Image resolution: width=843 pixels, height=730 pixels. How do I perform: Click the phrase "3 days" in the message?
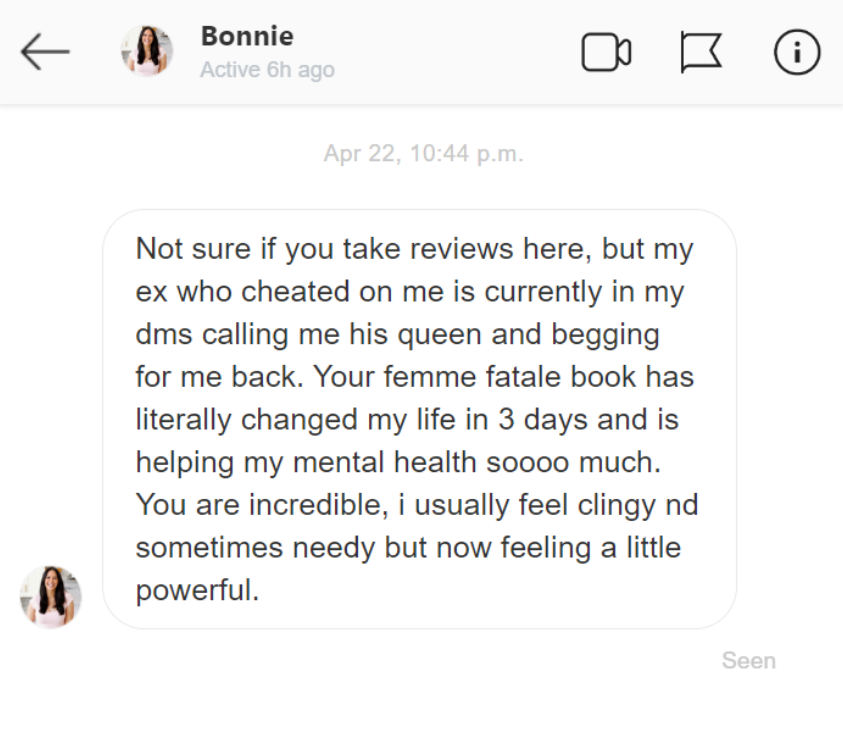coord(541,419)
